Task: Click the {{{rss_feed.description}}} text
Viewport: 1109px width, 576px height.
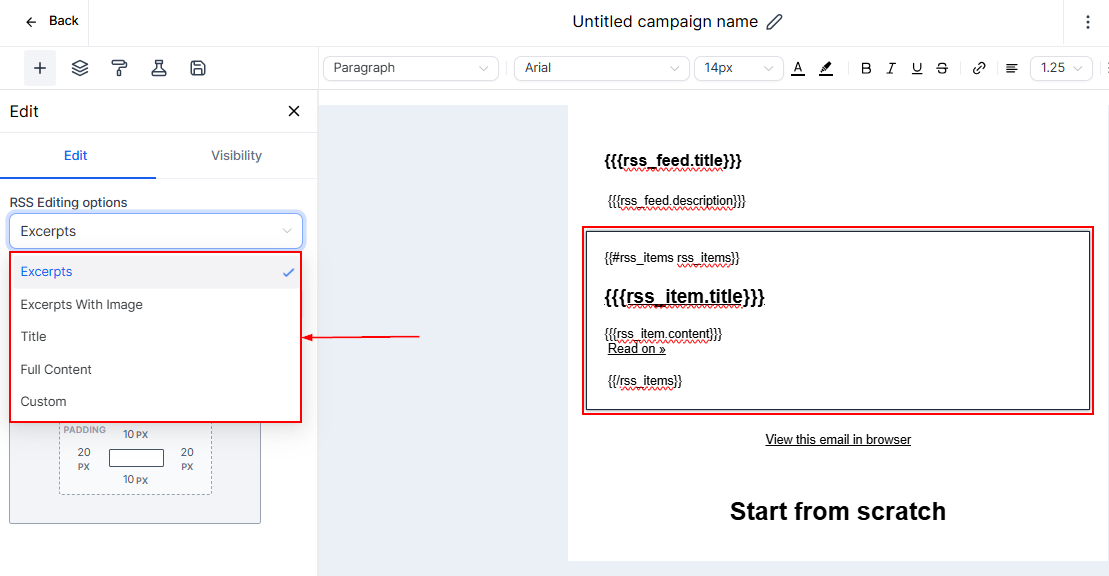Action: (x=677, y=201)
